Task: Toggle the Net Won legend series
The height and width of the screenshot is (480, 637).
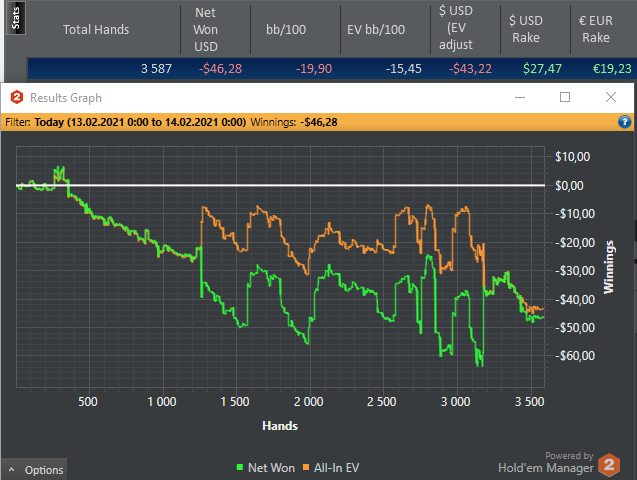Action: tap(266, 468)
